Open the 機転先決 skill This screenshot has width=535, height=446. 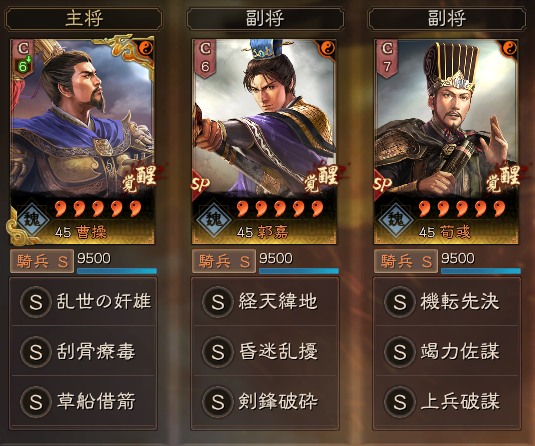447,302
